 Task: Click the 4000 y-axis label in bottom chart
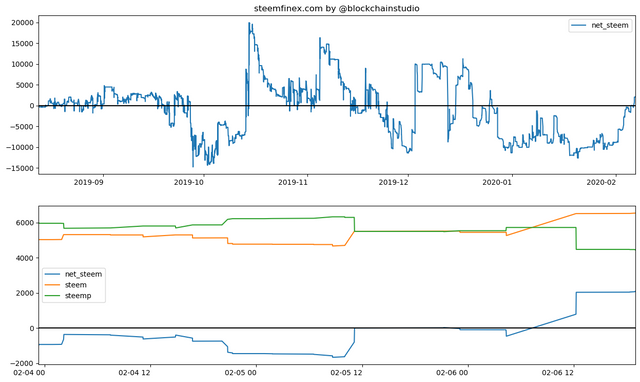(25, 258)
